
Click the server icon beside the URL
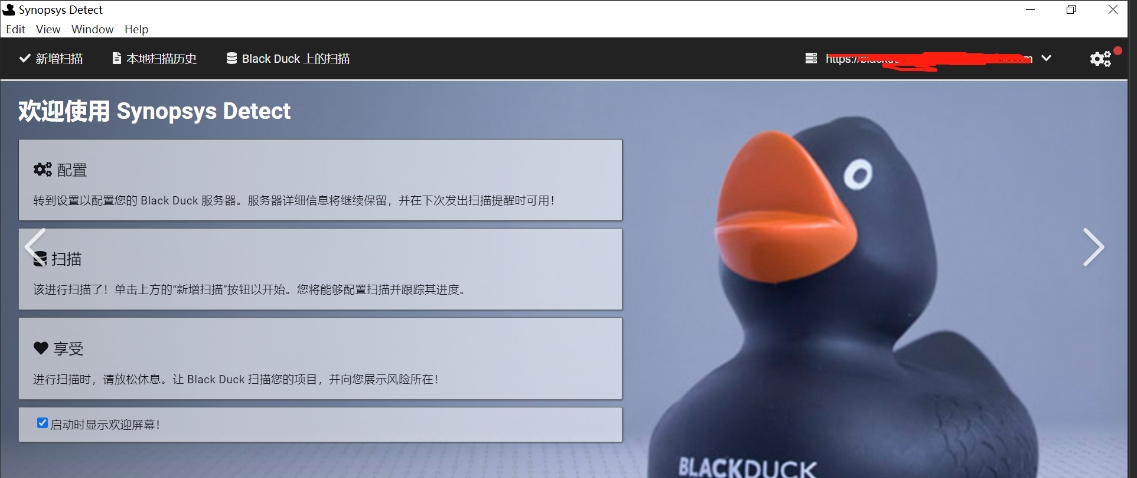click(811, 59)
